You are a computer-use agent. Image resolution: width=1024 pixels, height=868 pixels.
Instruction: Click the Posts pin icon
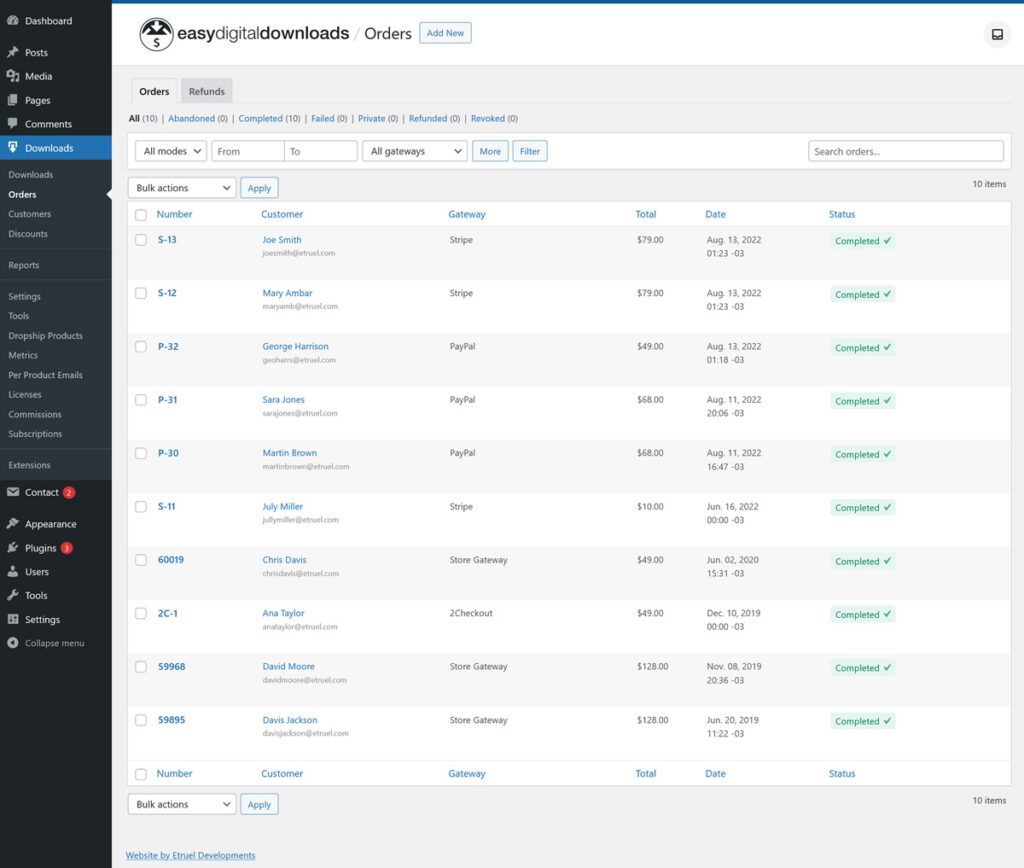tap(12, 52)
